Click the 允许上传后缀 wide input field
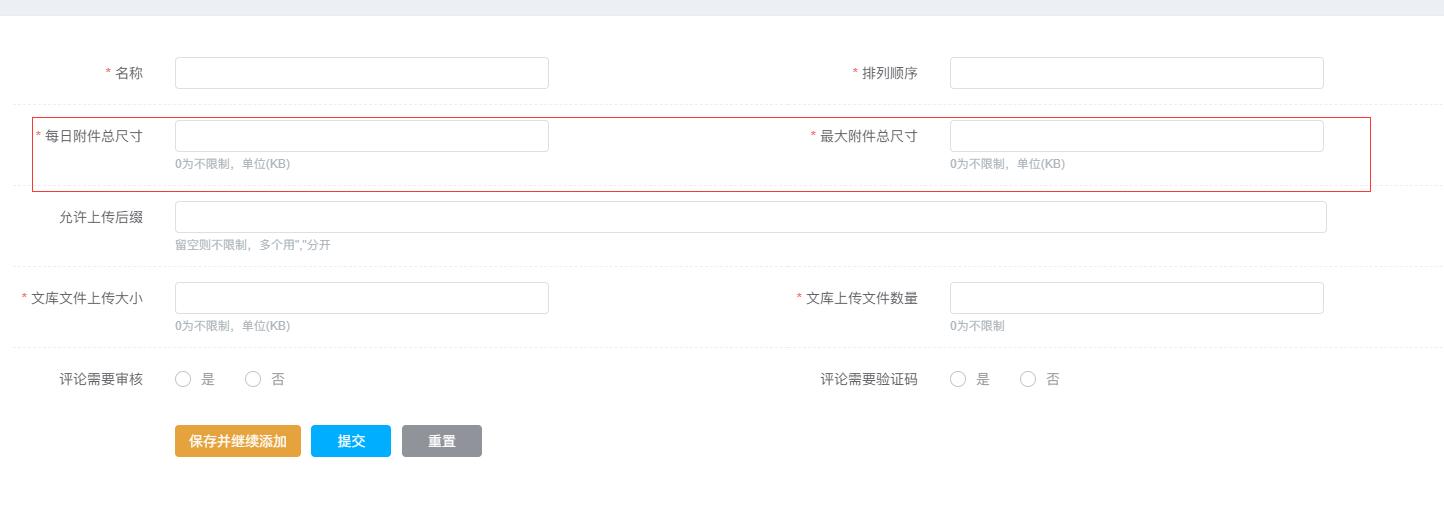1444x511 pixels. (x=750, y=217)
